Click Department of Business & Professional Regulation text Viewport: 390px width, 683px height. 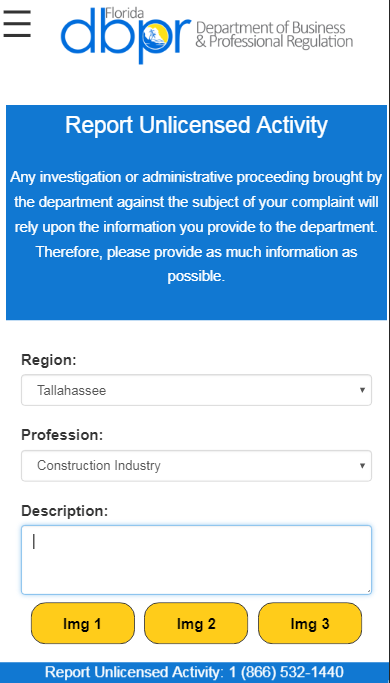(274, 34)
